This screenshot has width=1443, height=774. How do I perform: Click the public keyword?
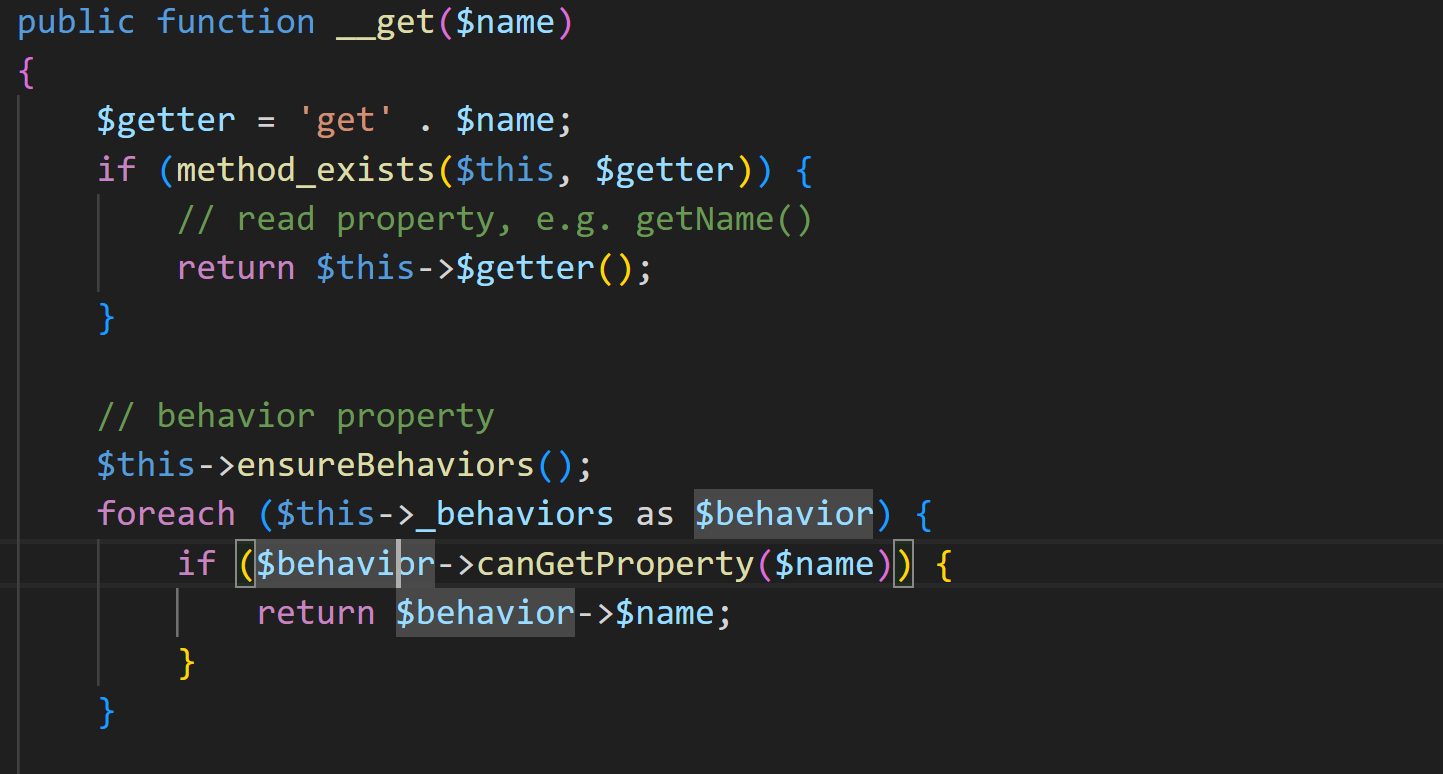(76, 22)
